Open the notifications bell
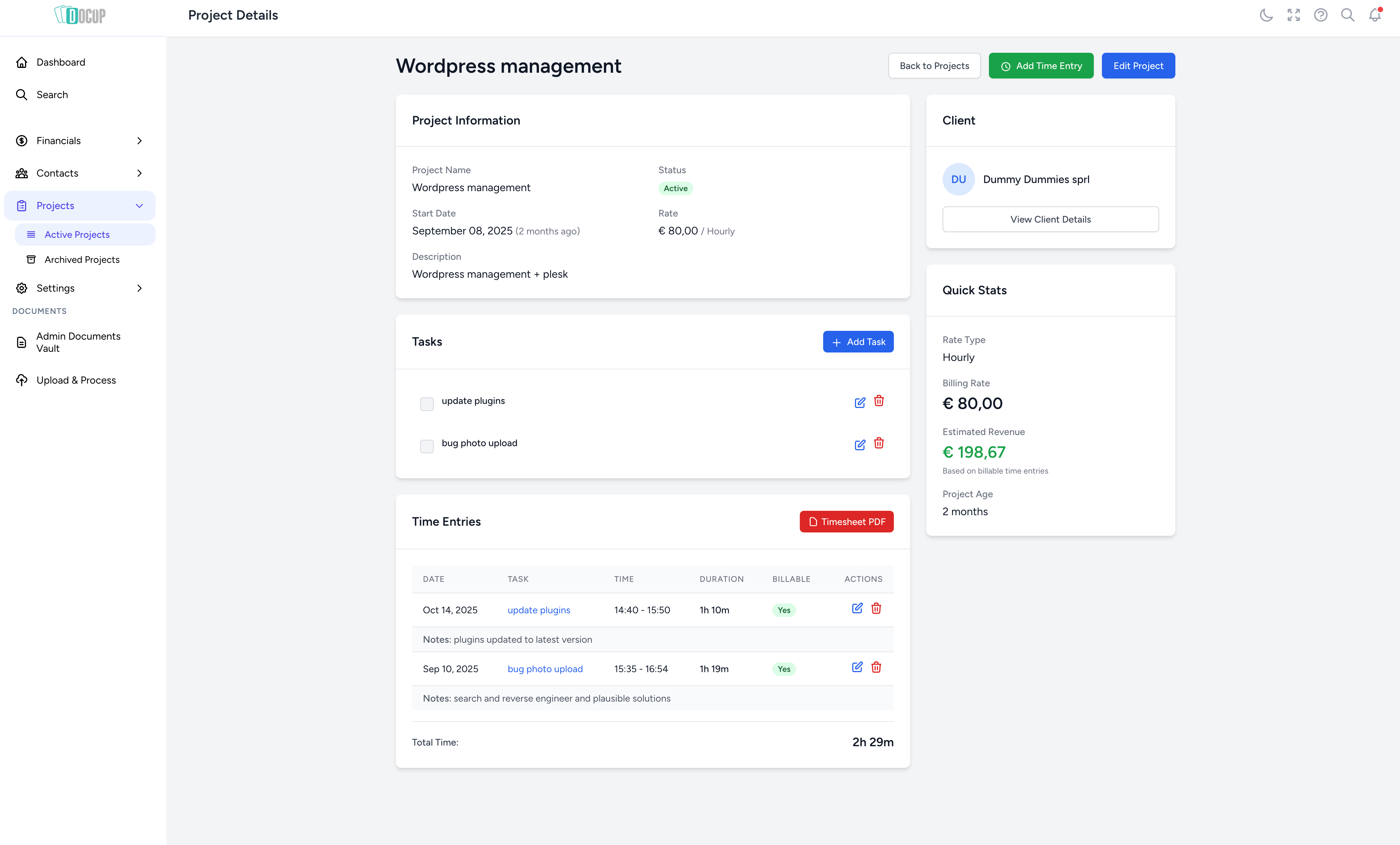 pyautogui.click(x=1374, y=15)
